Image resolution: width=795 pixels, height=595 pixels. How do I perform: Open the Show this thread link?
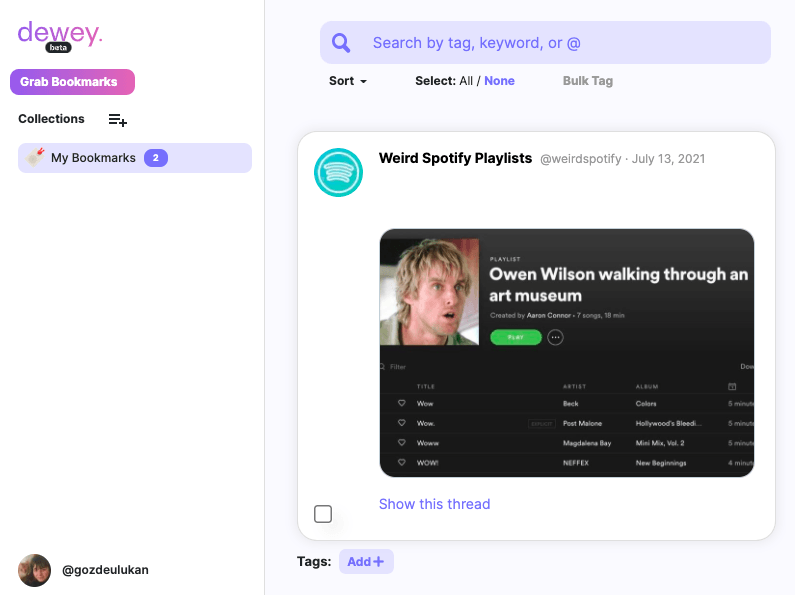point(434,504)
